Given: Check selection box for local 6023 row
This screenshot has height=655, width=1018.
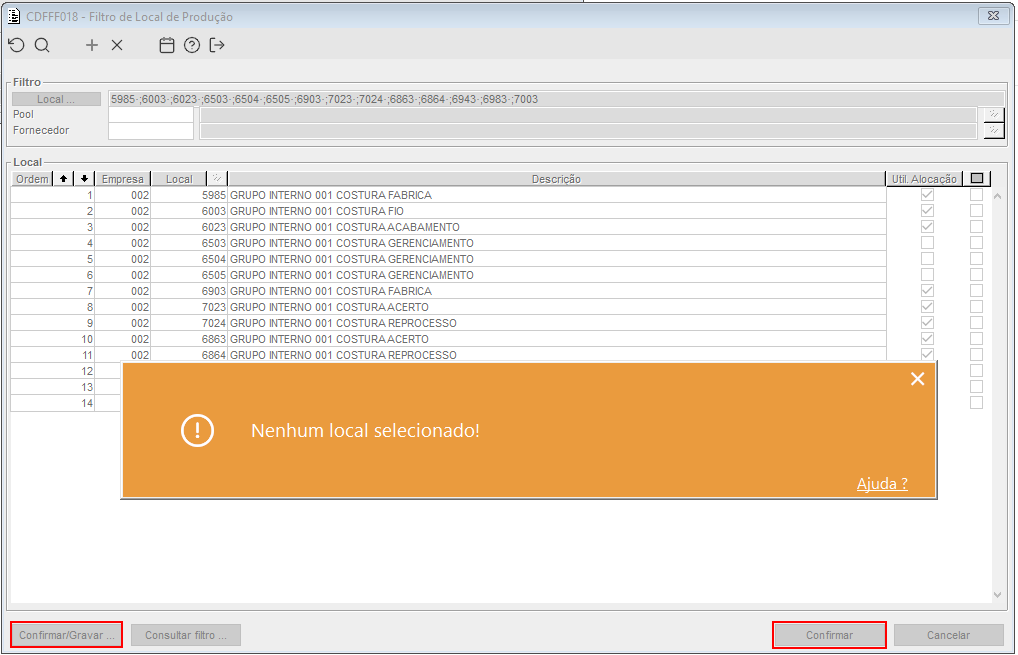Looking at the screenshot, I should tap(976, 227).
